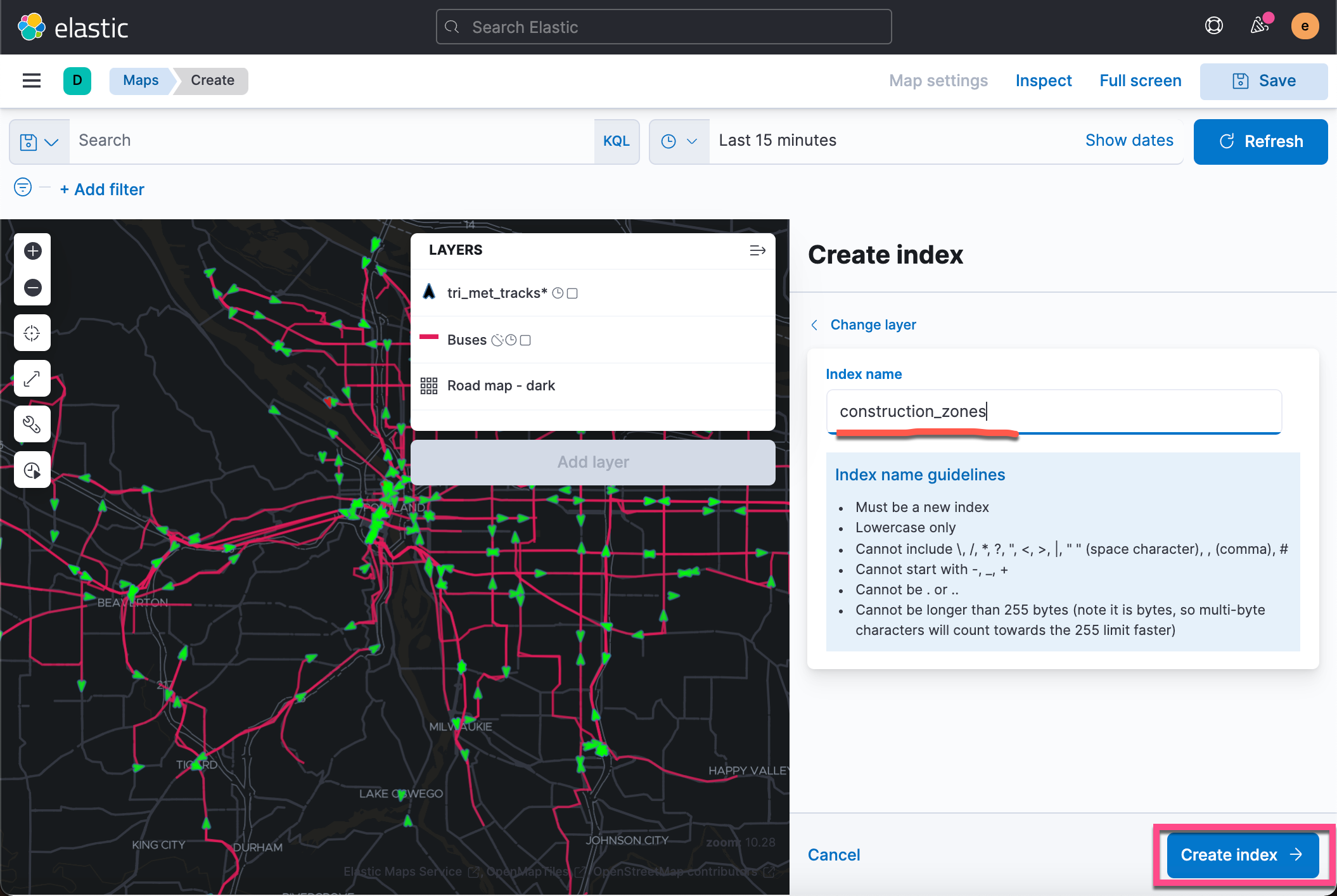Viewport: 1337px width, 896px height.
Task: Click the Create index button
Action: (x=1243, y=854)
